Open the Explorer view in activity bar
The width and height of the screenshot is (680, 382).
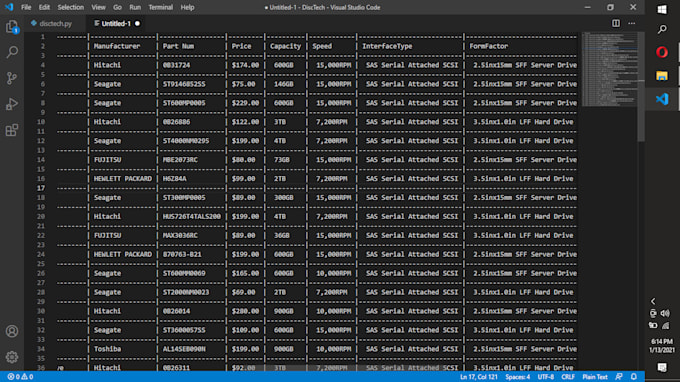click(x=12, y=27)
